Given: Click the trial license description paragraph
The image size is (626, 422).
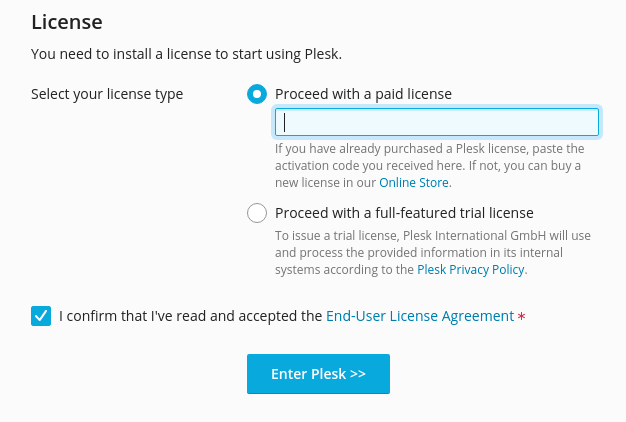Looking at the screenshot, I should tap(430, 252).
